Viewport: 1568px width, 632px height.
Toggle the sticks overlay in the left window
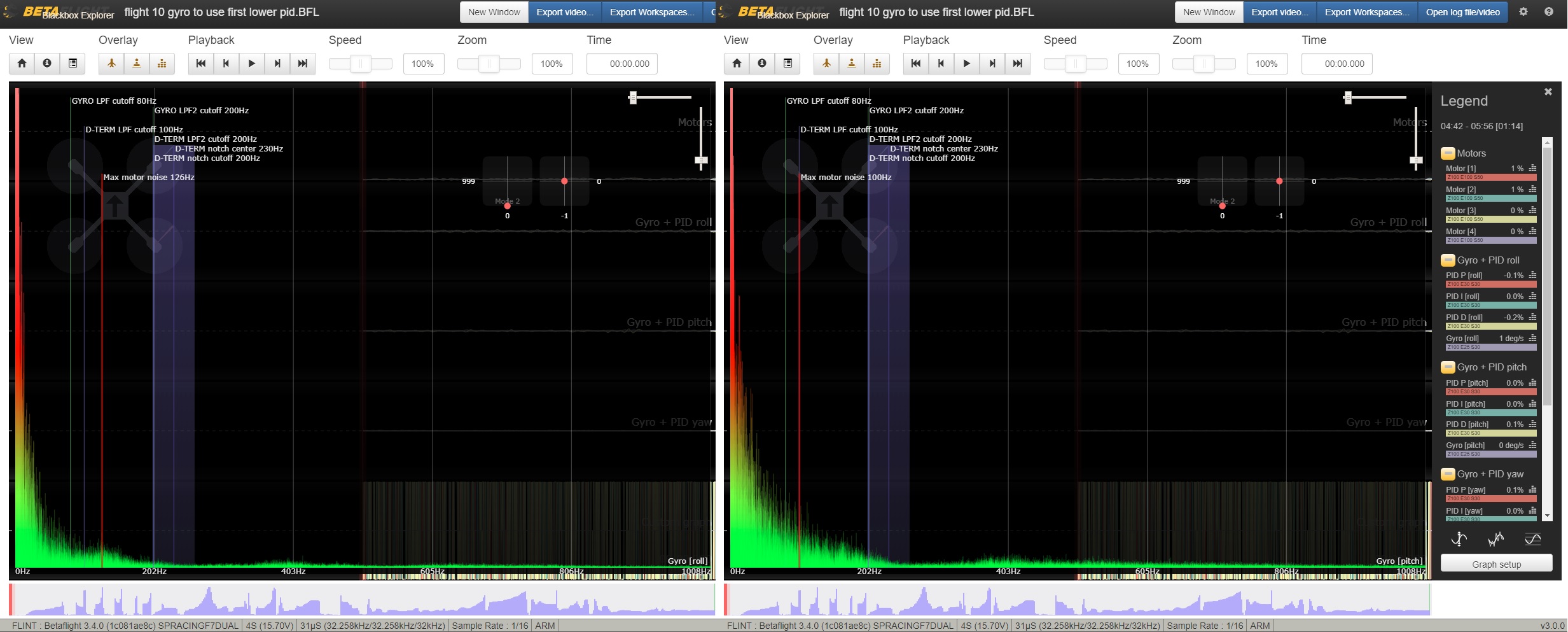coord(137,64)
